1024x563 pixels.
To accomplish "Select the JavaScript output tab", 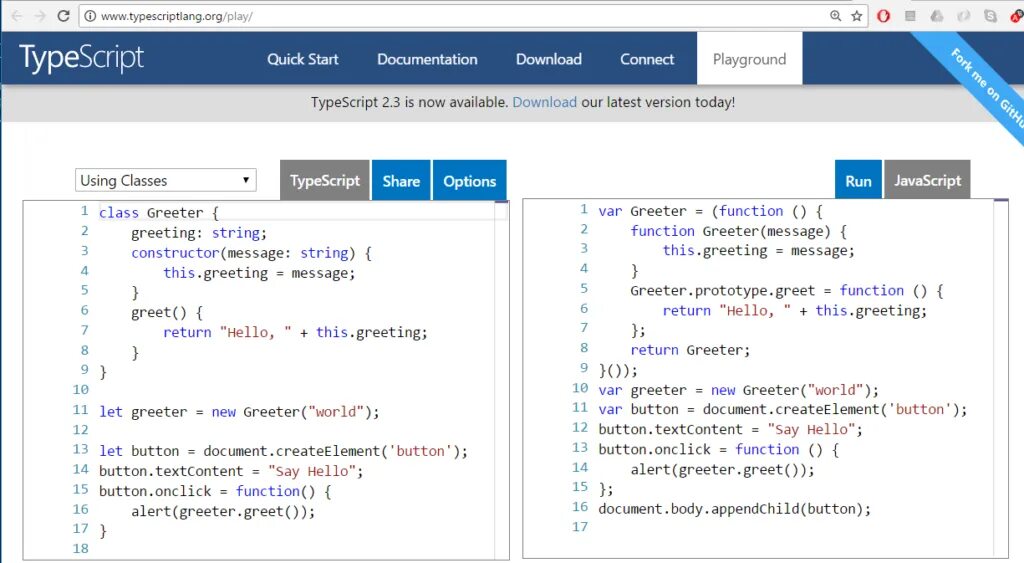I will (x=927, y=180).
